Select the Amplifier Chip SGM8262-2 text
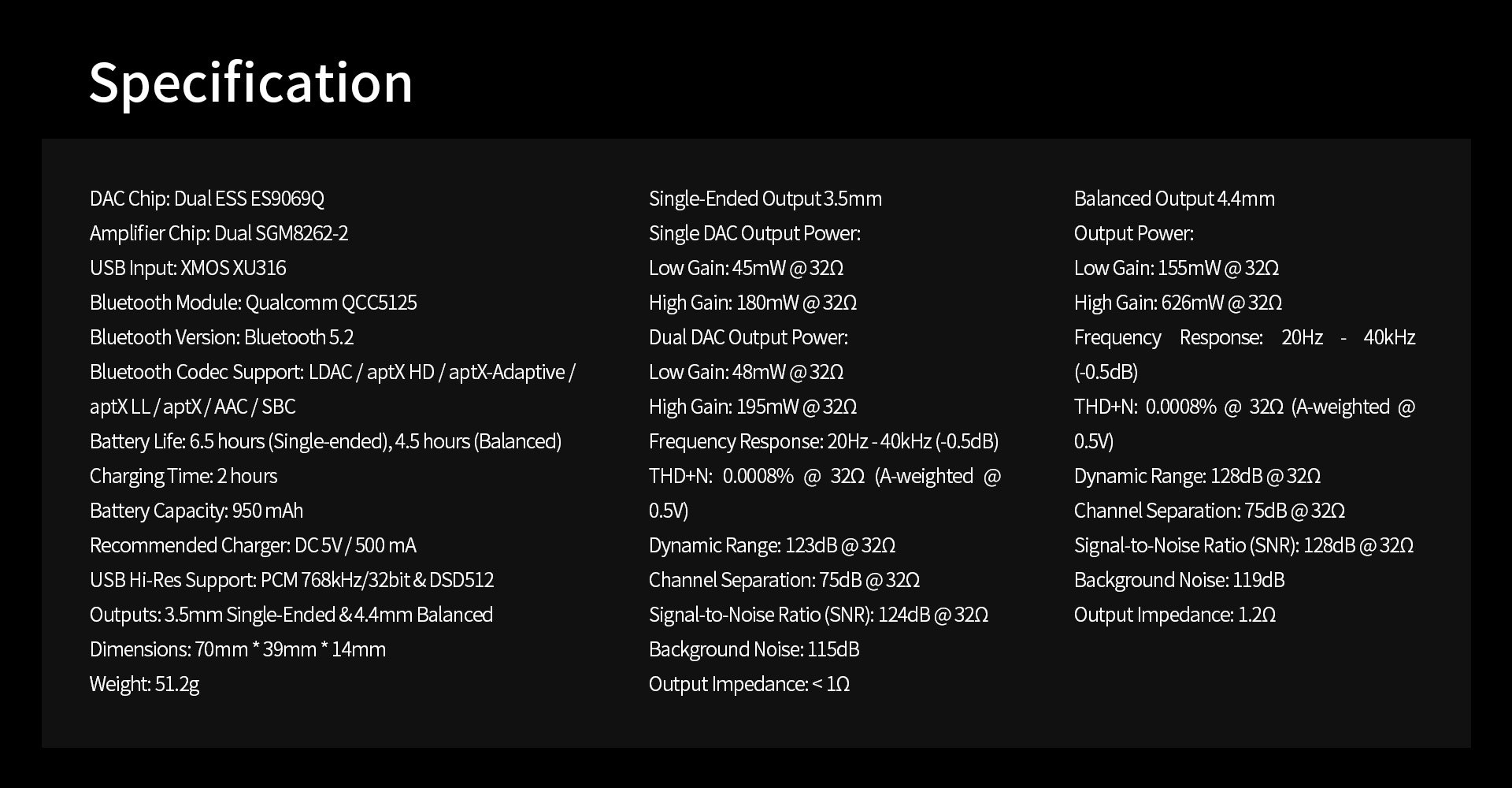Image resolution: width=1512 pixels, height=788 pixels. tap(218, 233)
